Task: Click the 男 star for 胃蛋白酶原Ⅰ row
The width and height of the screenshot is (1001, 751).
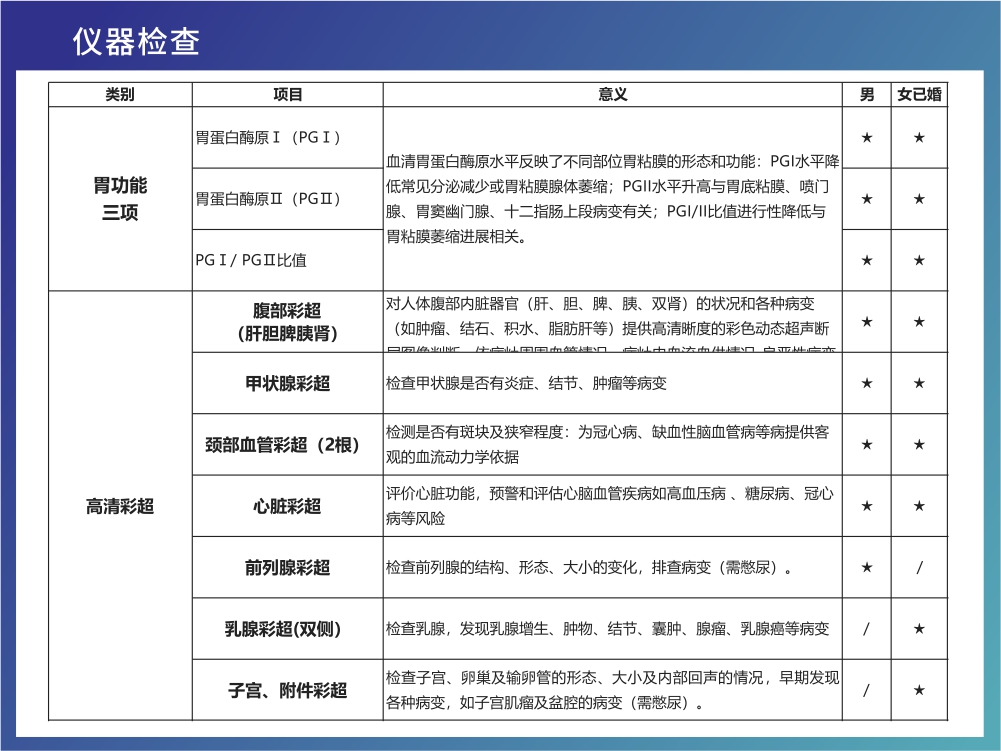Action: point(866,137)
